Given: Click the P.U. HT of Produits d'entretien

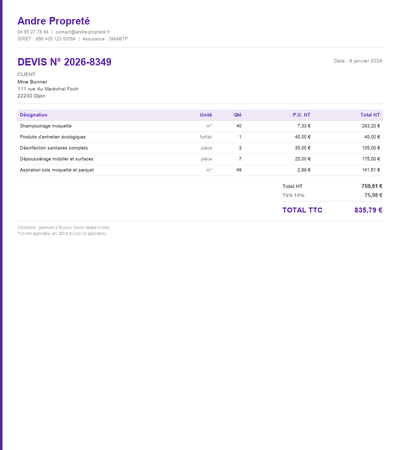Looking at the screenshot, I should coord(302,137).
